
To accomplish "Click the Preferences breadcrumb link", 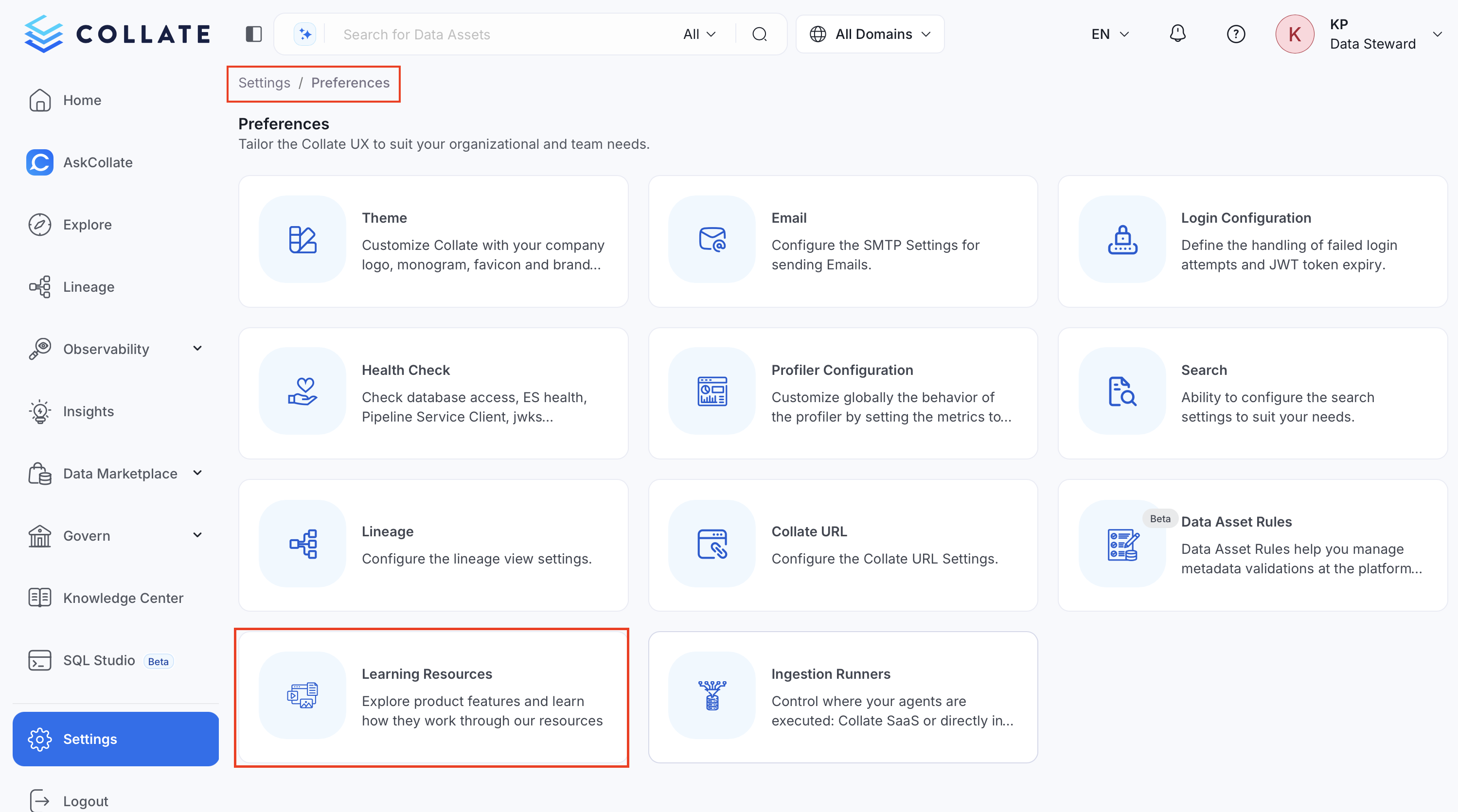I will (x=350, y=83).
